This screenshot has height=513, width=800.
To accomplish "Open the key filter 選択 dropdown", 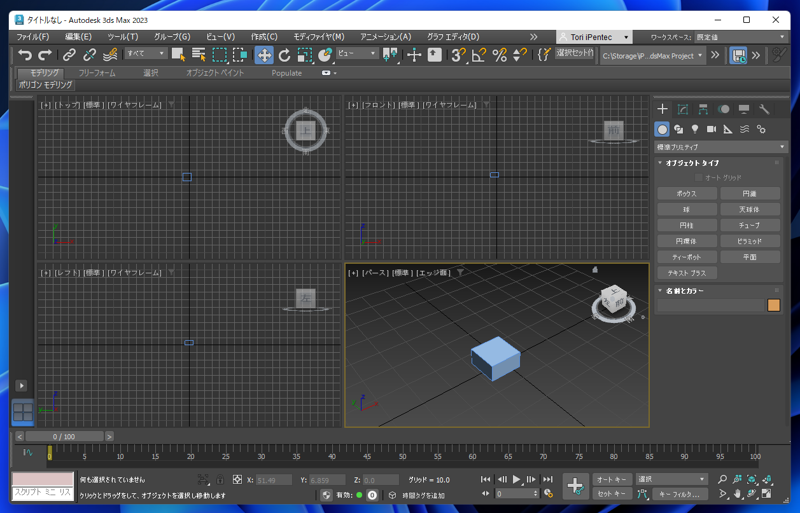I will pyautogui.click(x=671, y=479).
